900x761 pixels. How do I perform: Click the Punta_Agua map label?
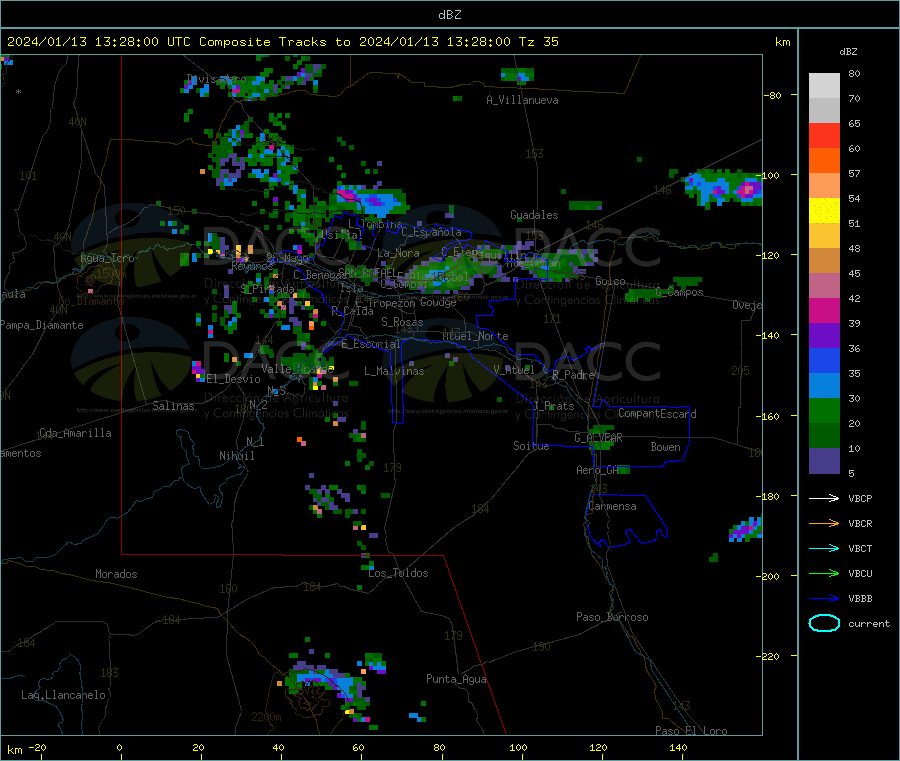pos(456,679)
